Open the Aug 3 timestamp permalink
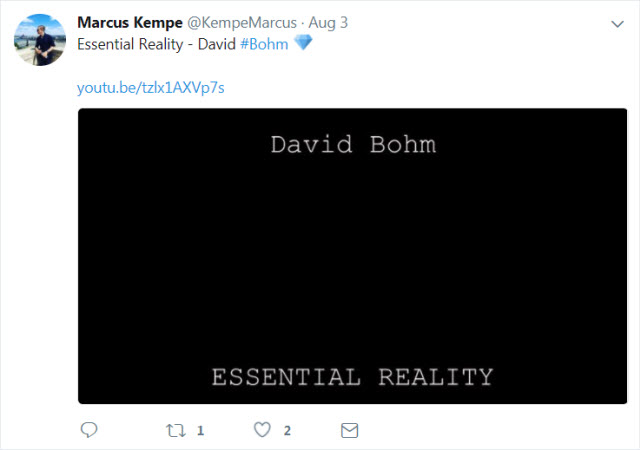The width and height of the screenshot is (640, 450). click(x=328, y=23)
